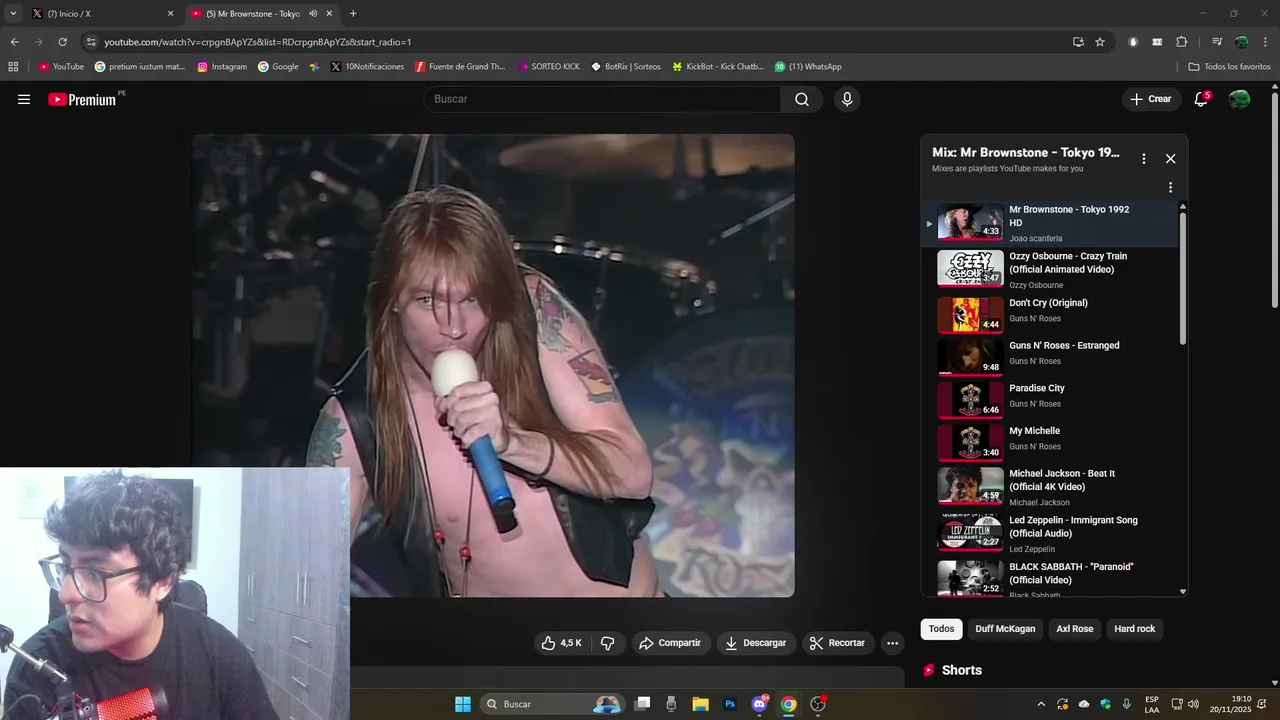Click the Recortar clip button
The width and height of the screenshot is (1280, 720).
[x=838, y=643]
